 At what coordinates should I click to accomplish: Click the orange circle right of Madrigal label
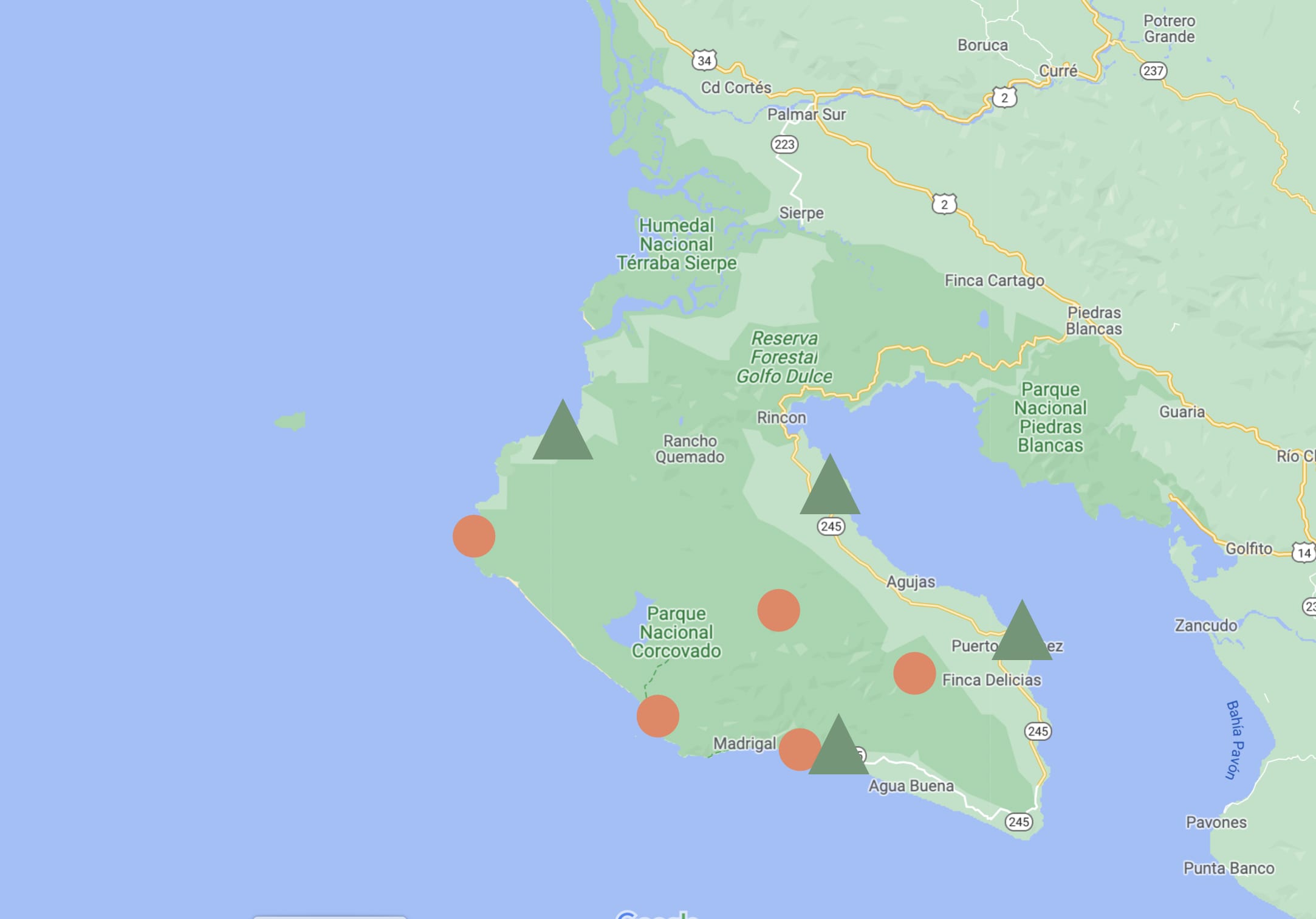pos(797,749)
